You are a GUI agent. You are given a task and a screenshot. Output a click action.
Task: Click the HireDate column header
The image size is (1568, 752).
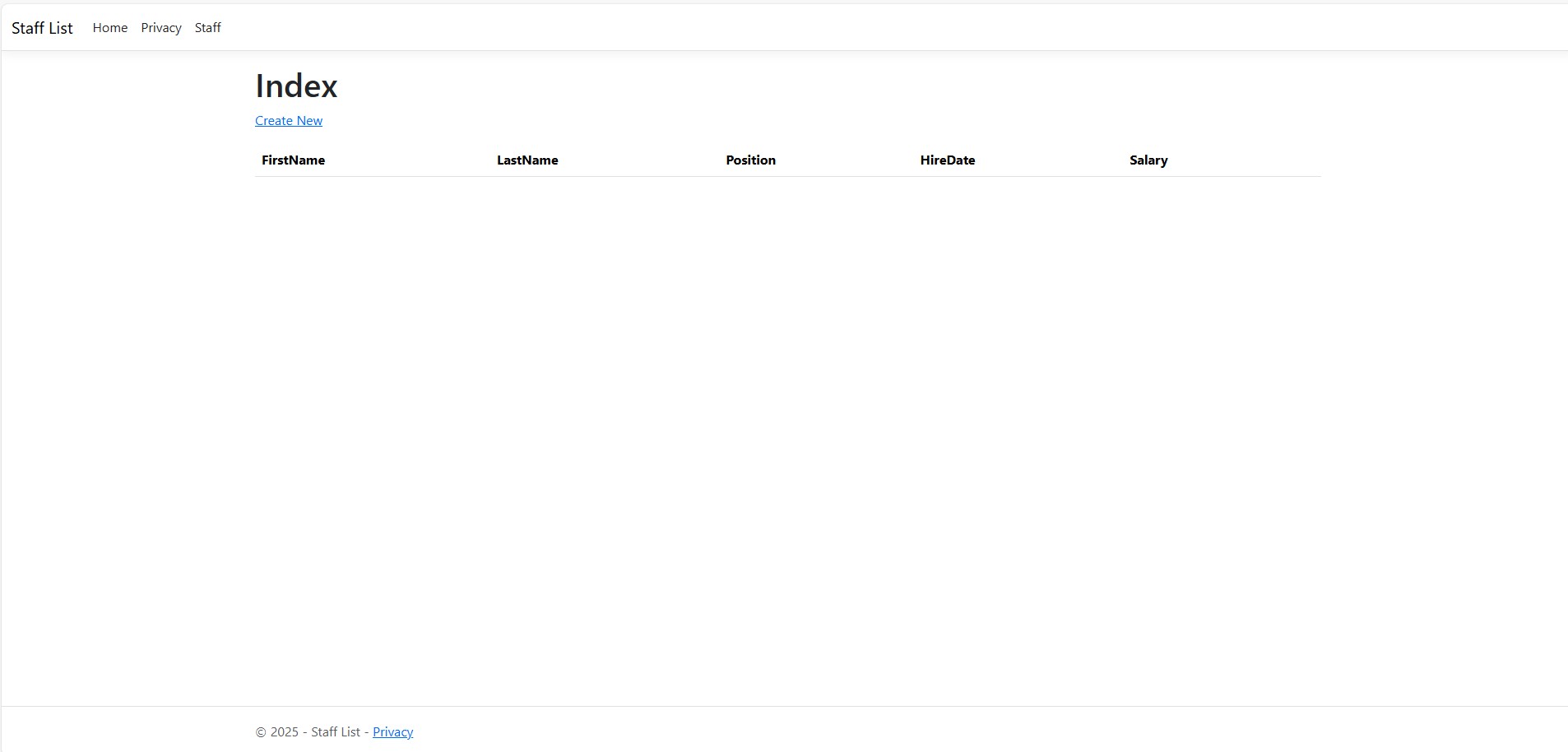(948, 160)
